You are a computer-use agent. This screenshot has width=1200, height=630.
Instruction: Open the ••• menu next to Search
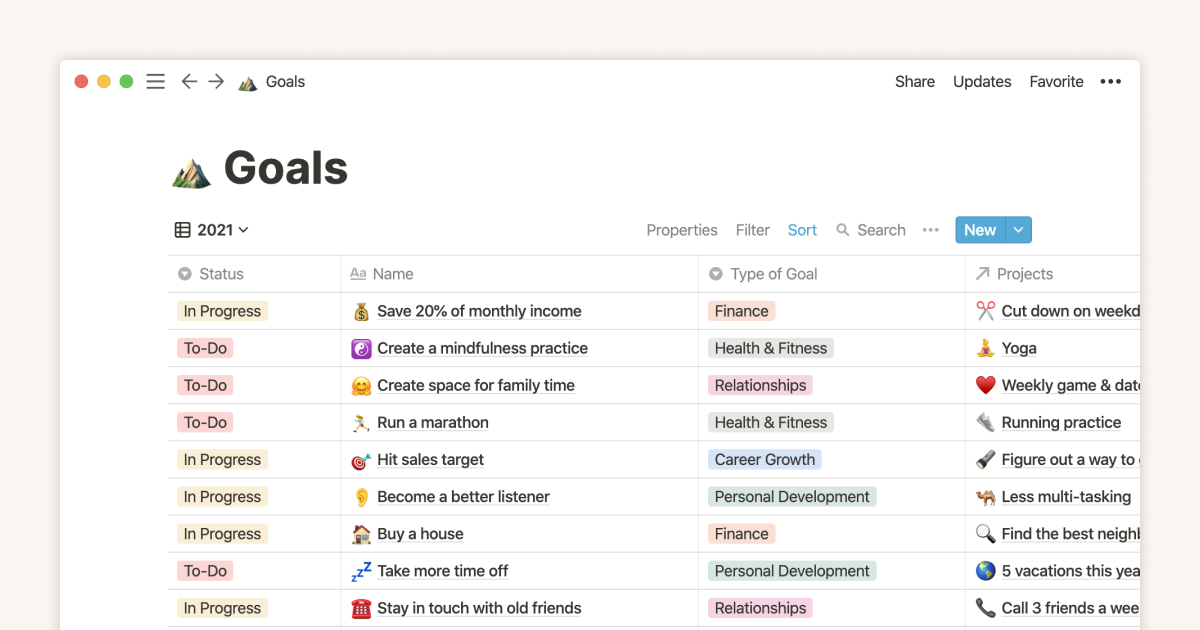[x=930, y=229]
